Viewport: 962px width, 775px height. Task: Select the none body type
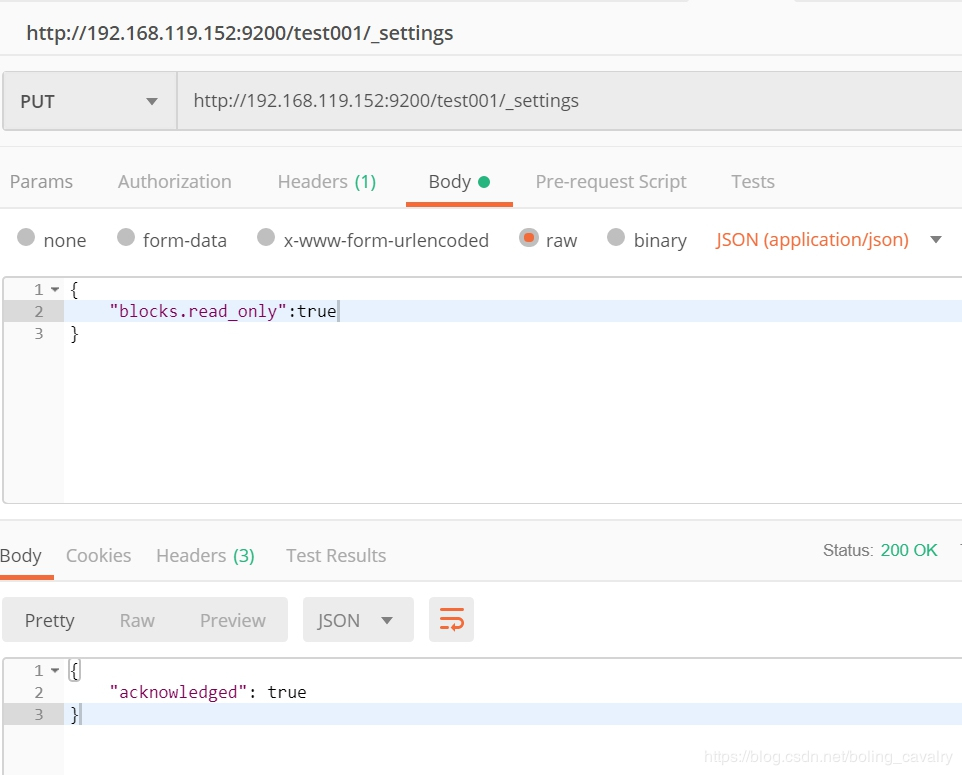(26, 237)
